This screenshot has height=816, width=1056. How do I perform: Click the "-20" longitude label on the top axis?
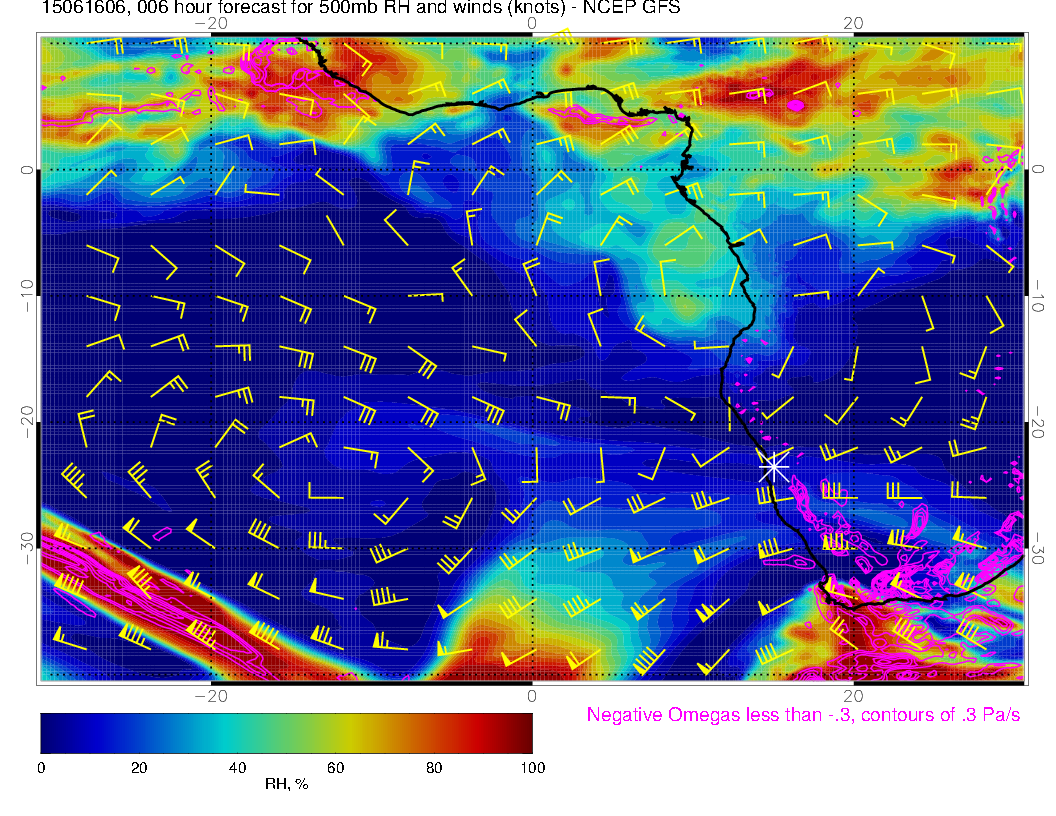(211, 23)
